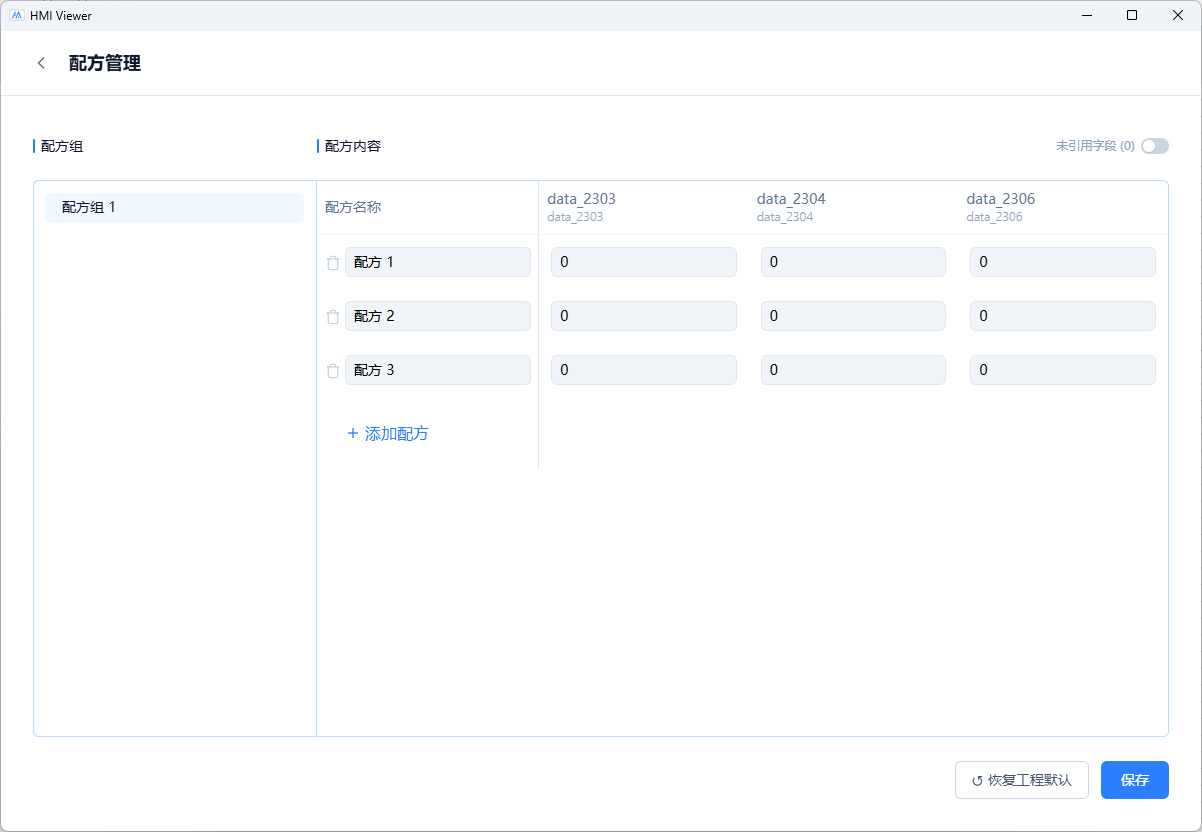Click data_2303 value field for 配方 3

(x=644, y=370)
